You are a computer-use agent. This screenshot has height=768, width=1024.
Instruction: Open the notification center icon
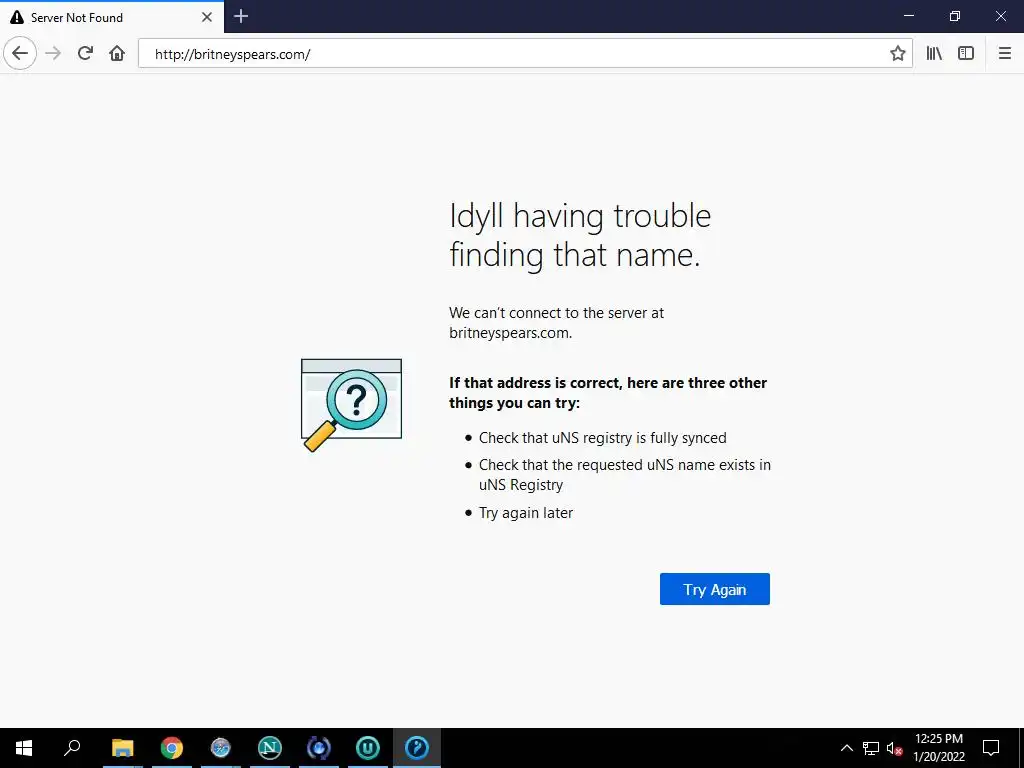point(991,748)
